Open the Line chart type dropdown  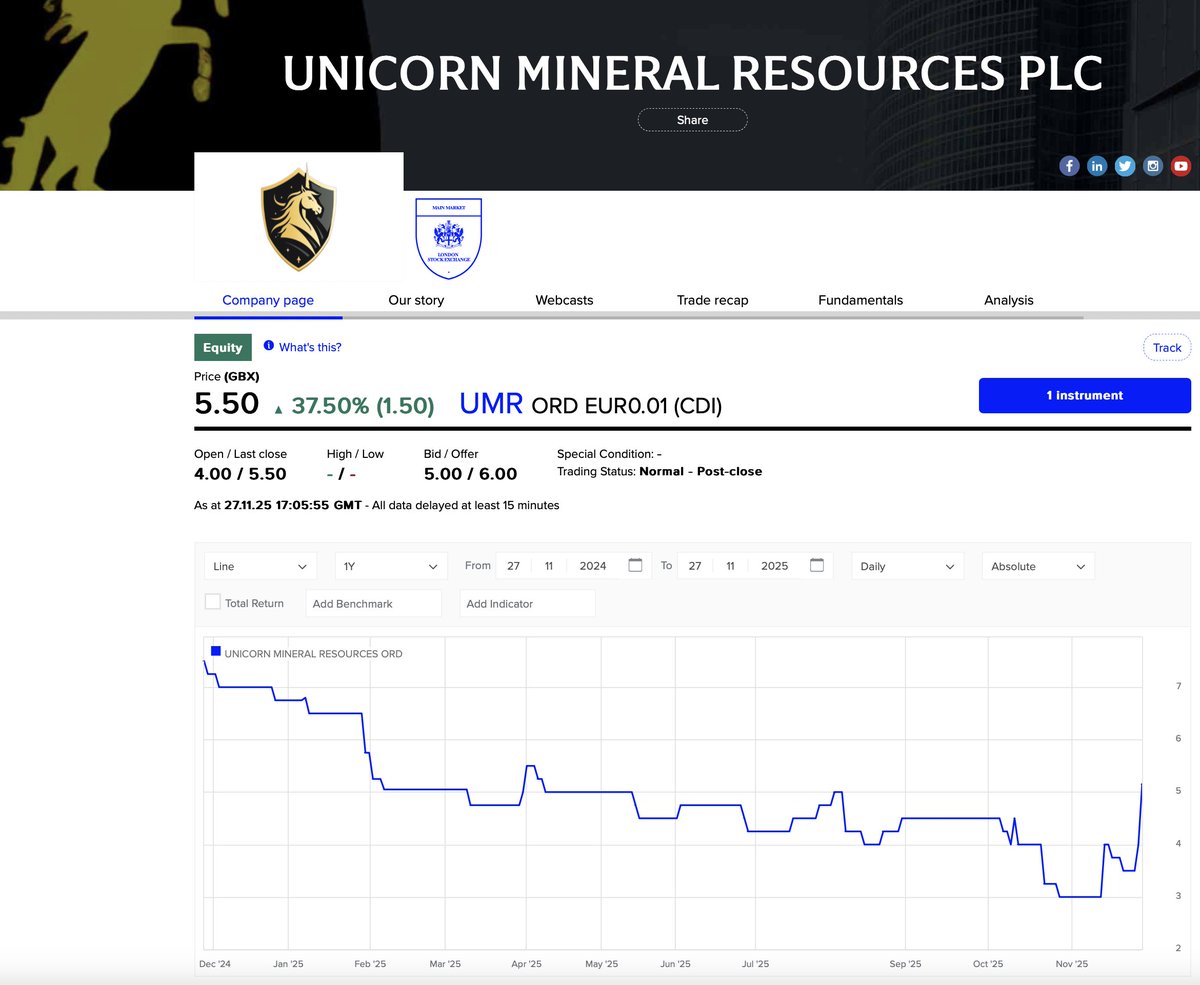(x=260, y=565)
